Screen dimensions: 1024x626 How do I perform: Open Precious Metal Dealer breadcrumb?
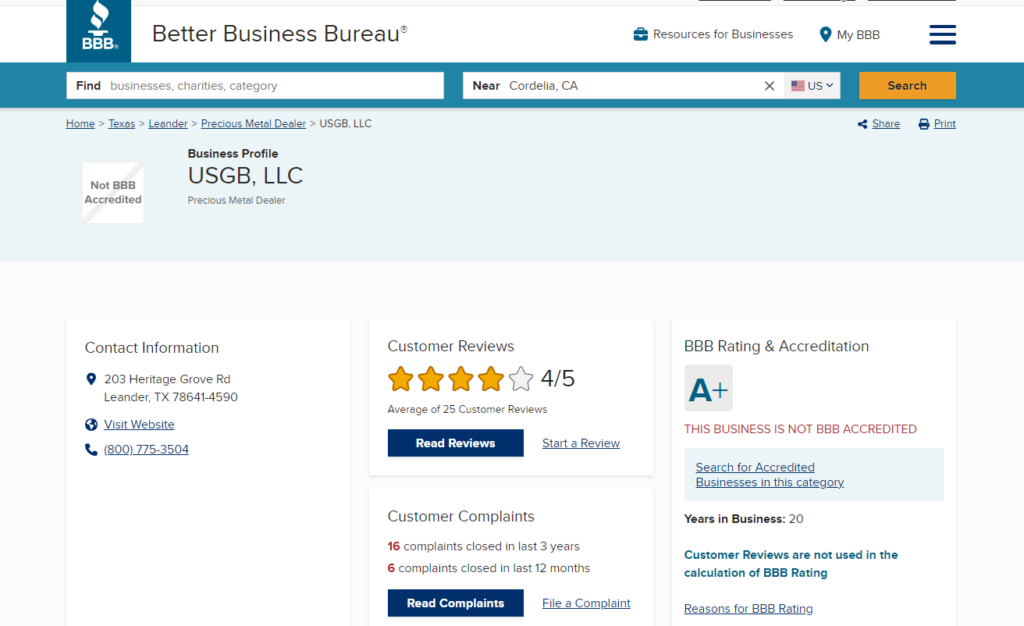point(253,124)
